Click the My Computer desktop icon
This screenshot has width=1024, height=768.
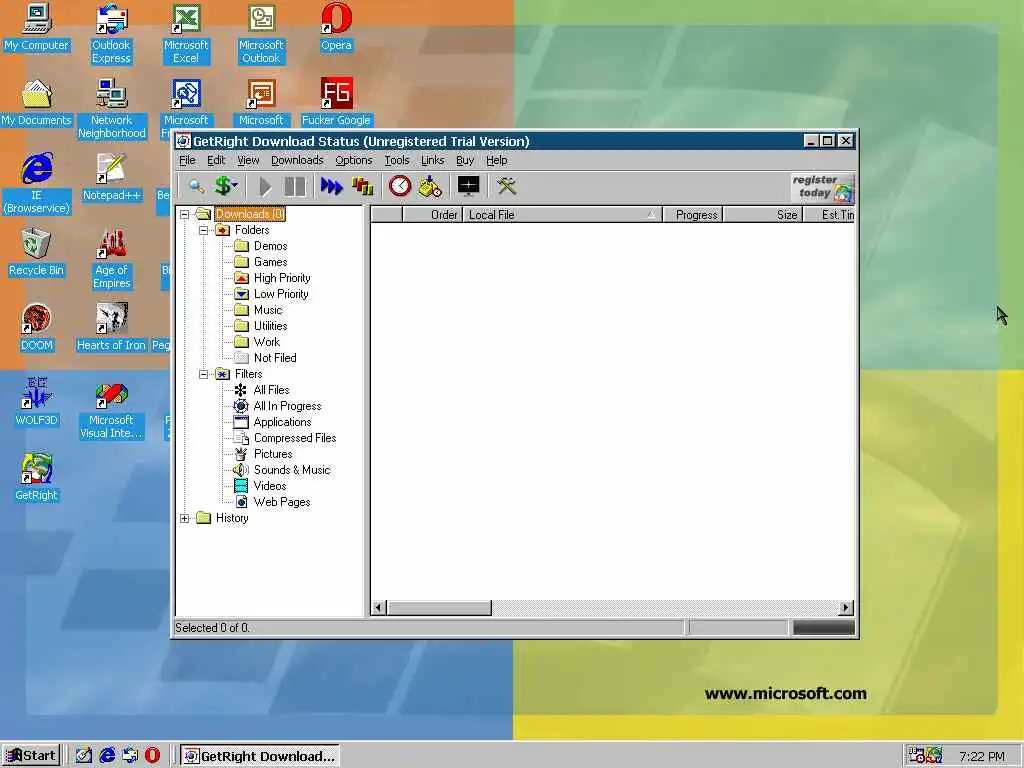[37, 27]
